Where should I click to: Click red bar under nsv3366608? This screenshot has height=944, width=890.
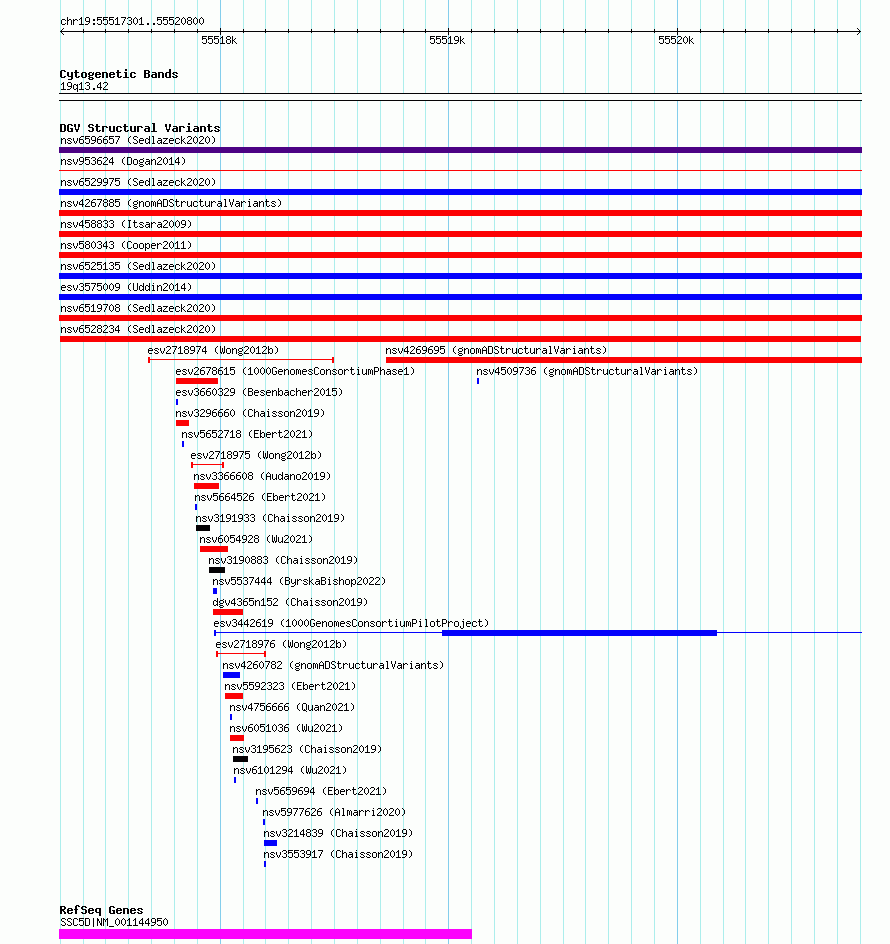pyautogui.click(x=207, y=486)
